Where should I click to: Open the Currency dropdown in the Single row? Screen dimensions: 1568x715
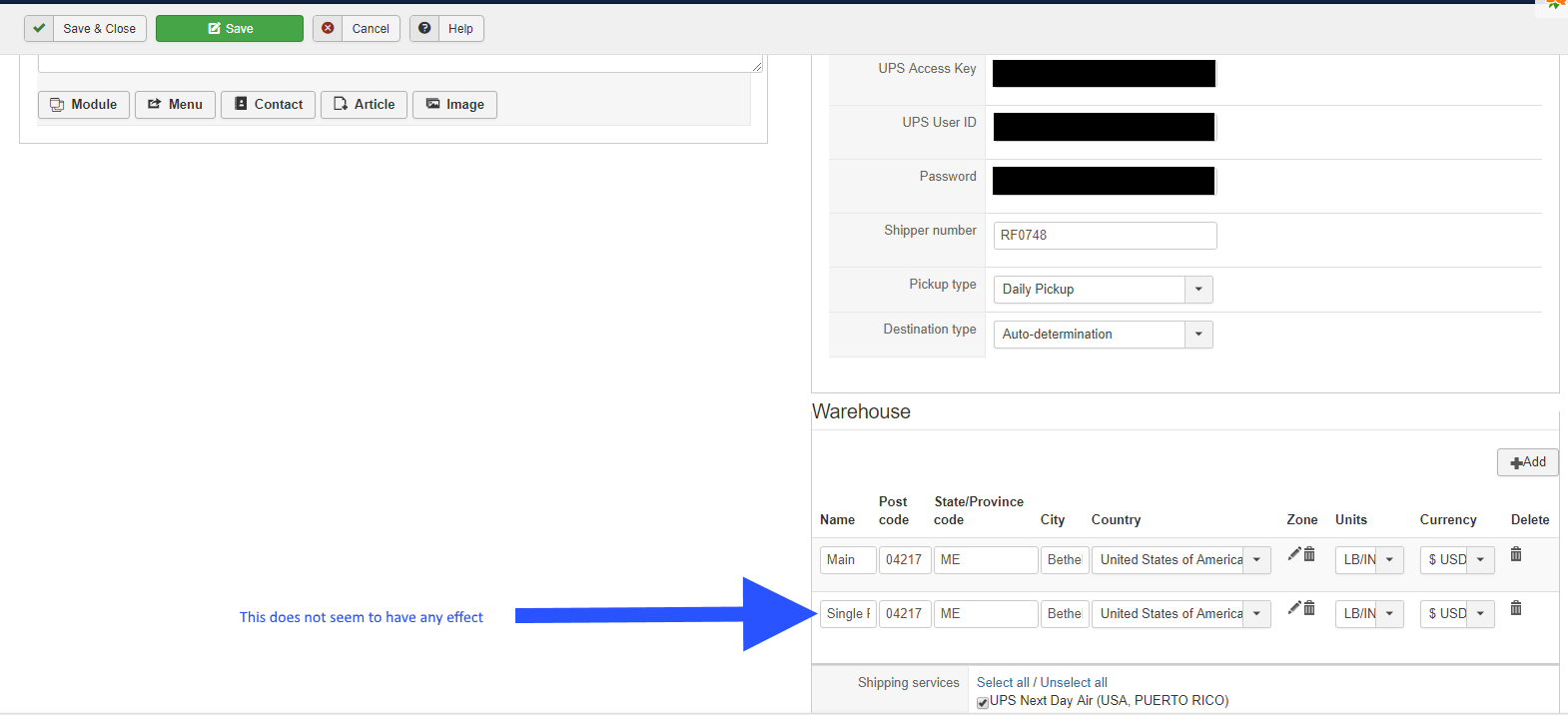[x=1457, y=614]
